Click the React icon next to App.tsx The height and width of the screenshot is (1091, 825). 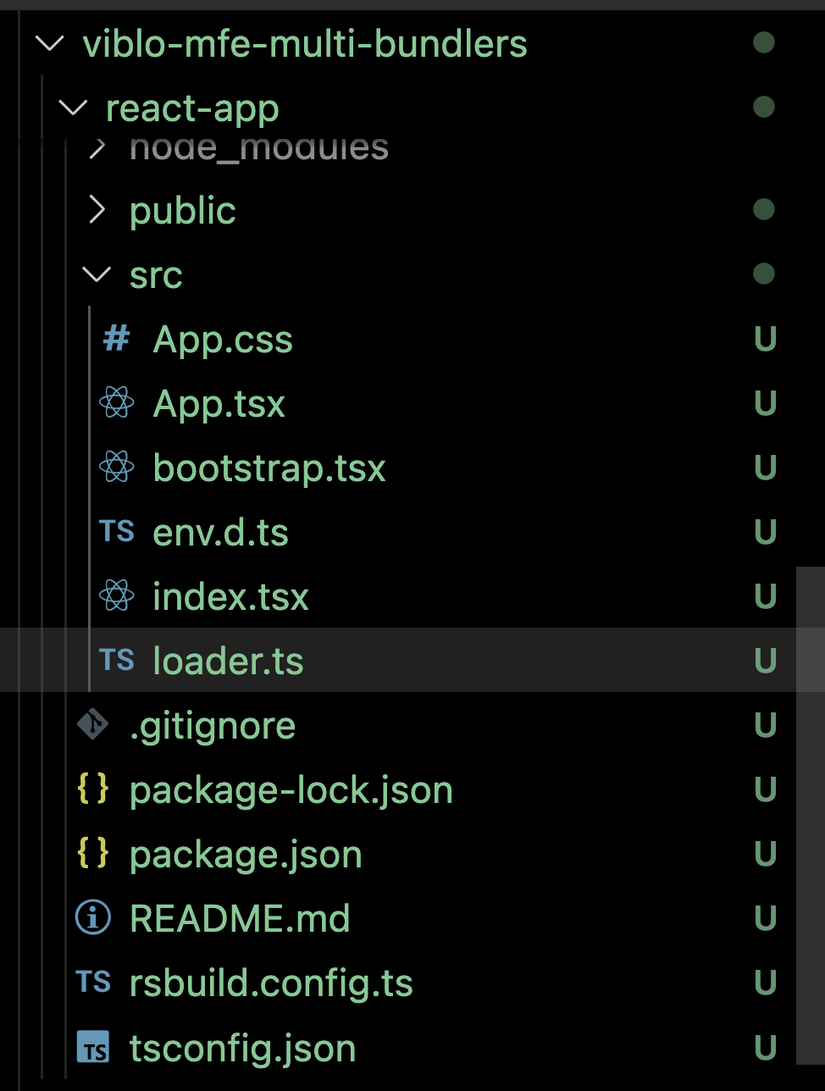pos(117,403)
